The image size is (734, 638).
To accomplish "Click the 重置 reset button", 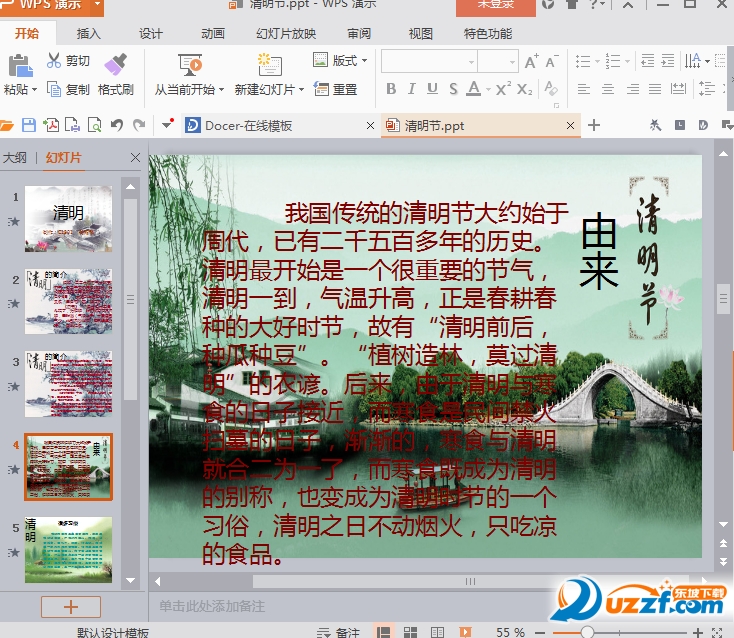I will point(335,89).
